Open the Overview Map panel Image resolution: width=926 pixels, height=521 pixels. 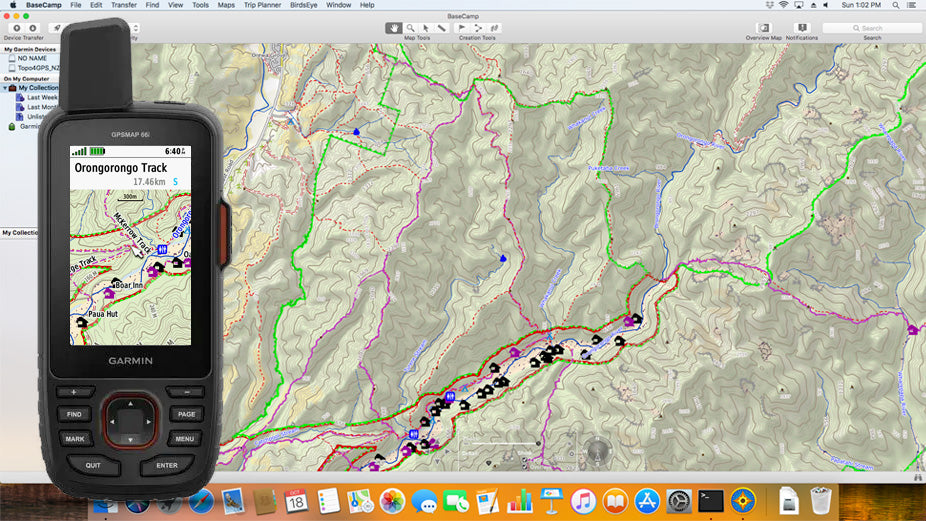point(764,28)
